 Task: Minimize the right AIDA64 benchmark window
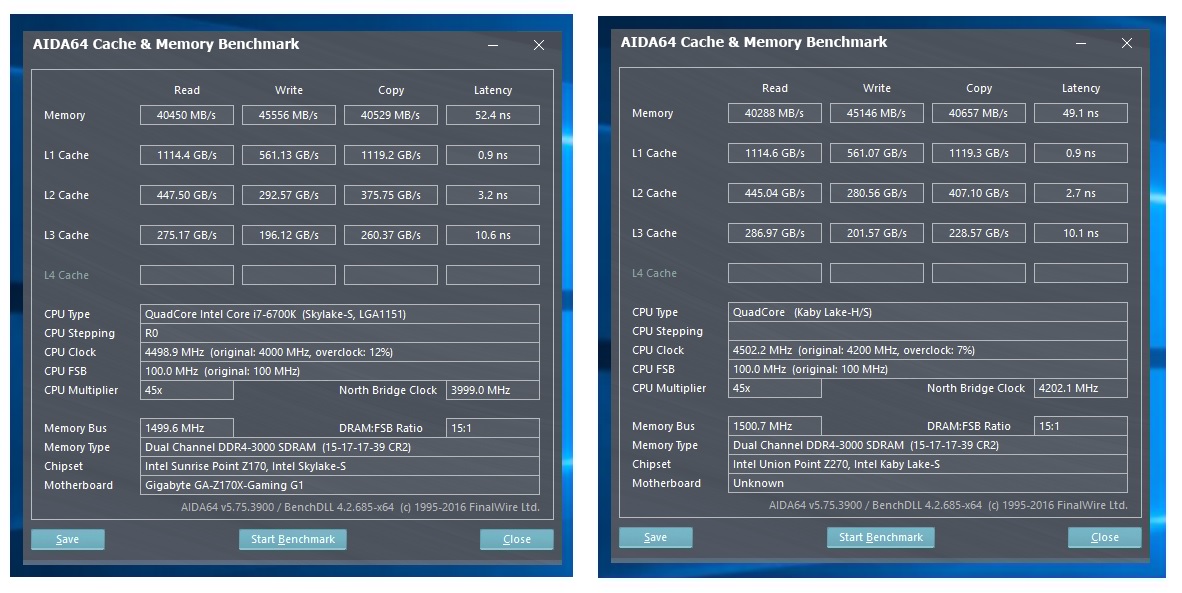(1080, 43)
